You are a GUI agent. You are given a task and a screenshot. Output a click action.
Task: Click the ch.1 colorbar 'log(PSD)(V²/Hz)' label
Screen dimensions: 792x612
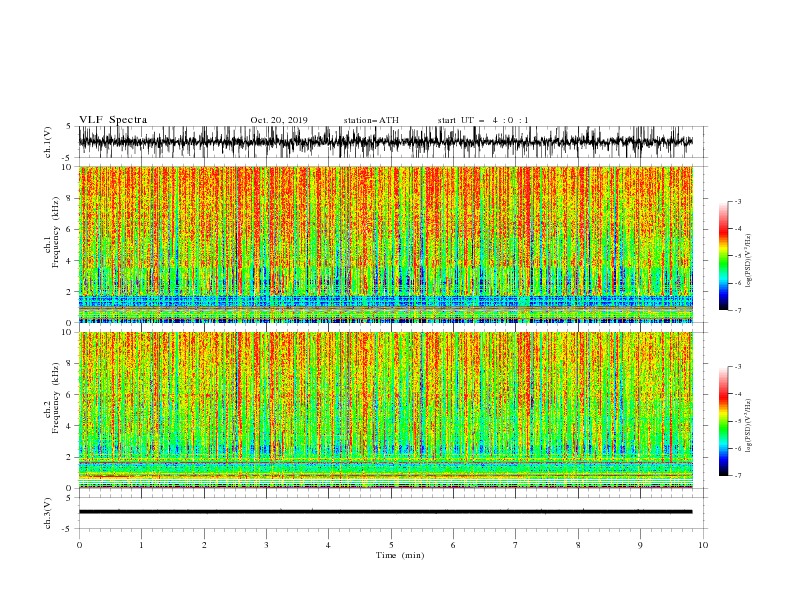(749, 261)
